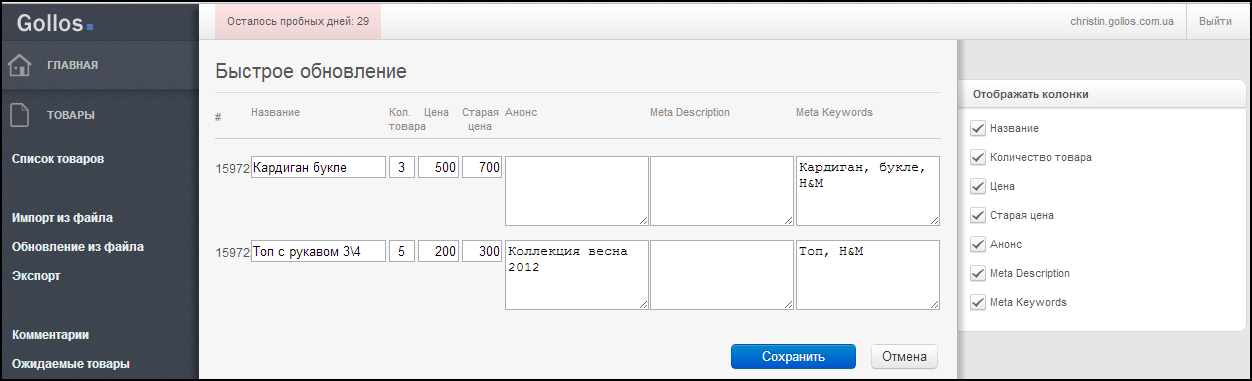Screen dimensions: 1252x381
Task: Click the christin.gollos.com.ua link
Action: tap(1122, 21)
